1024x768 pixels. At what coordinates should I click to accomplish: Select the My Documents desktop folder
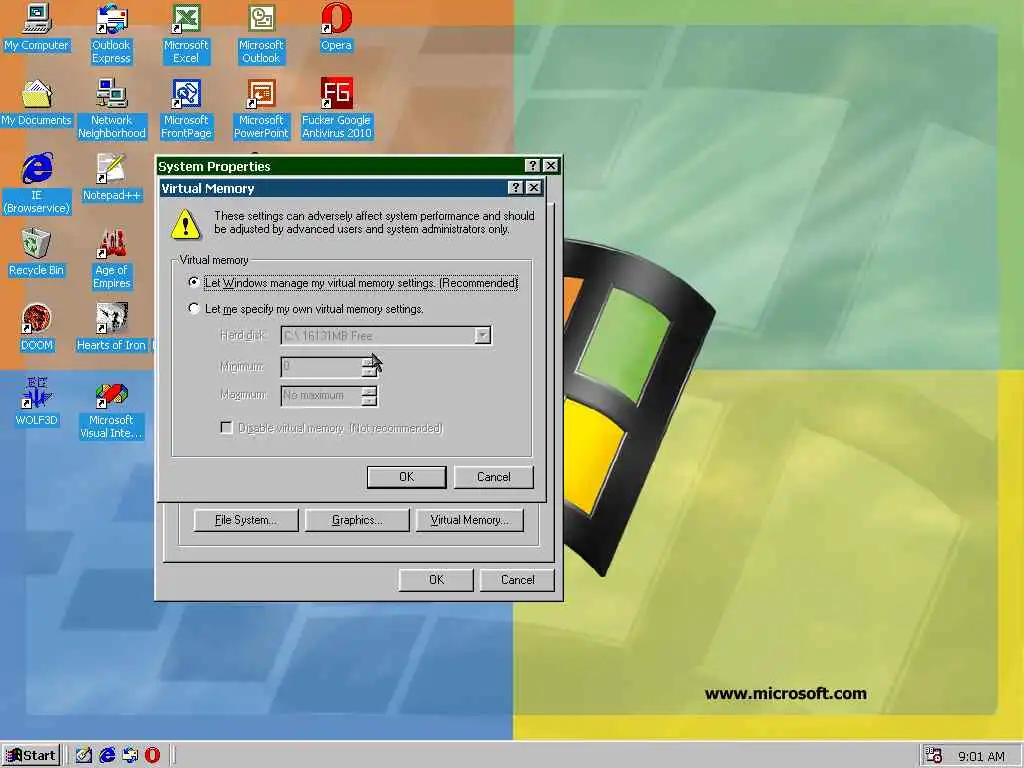pyautogui.click(x=36, y=103)
